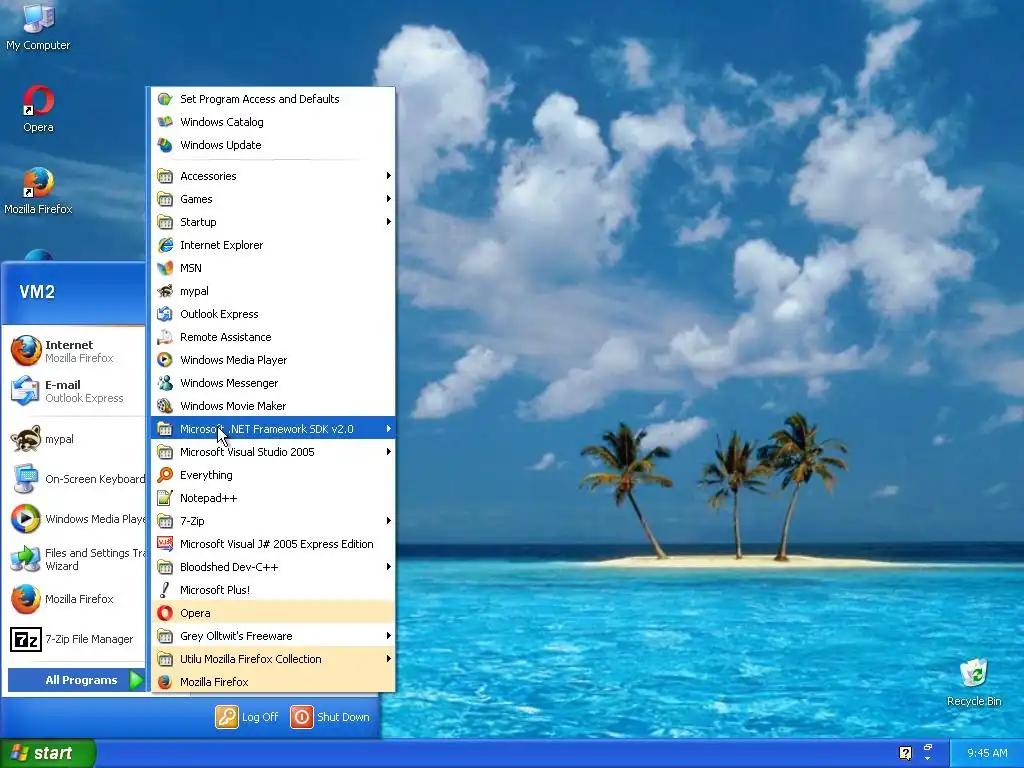Select 'Windows Media Player' in recent programs
Viewport: 1024px width, 768px height.
coord(76,519)
